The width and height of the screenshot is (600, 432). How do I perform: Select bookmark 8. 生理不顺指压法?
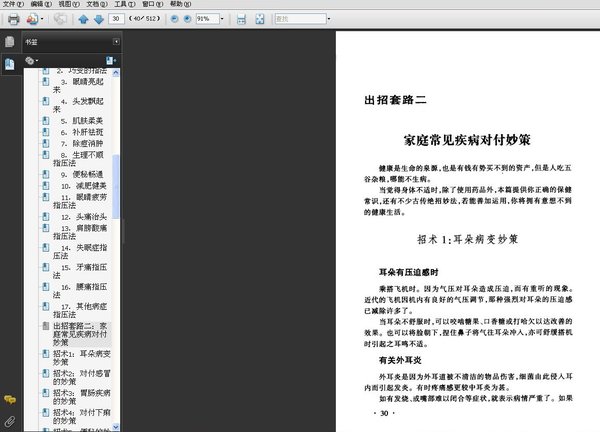click(x=78, y=159)
